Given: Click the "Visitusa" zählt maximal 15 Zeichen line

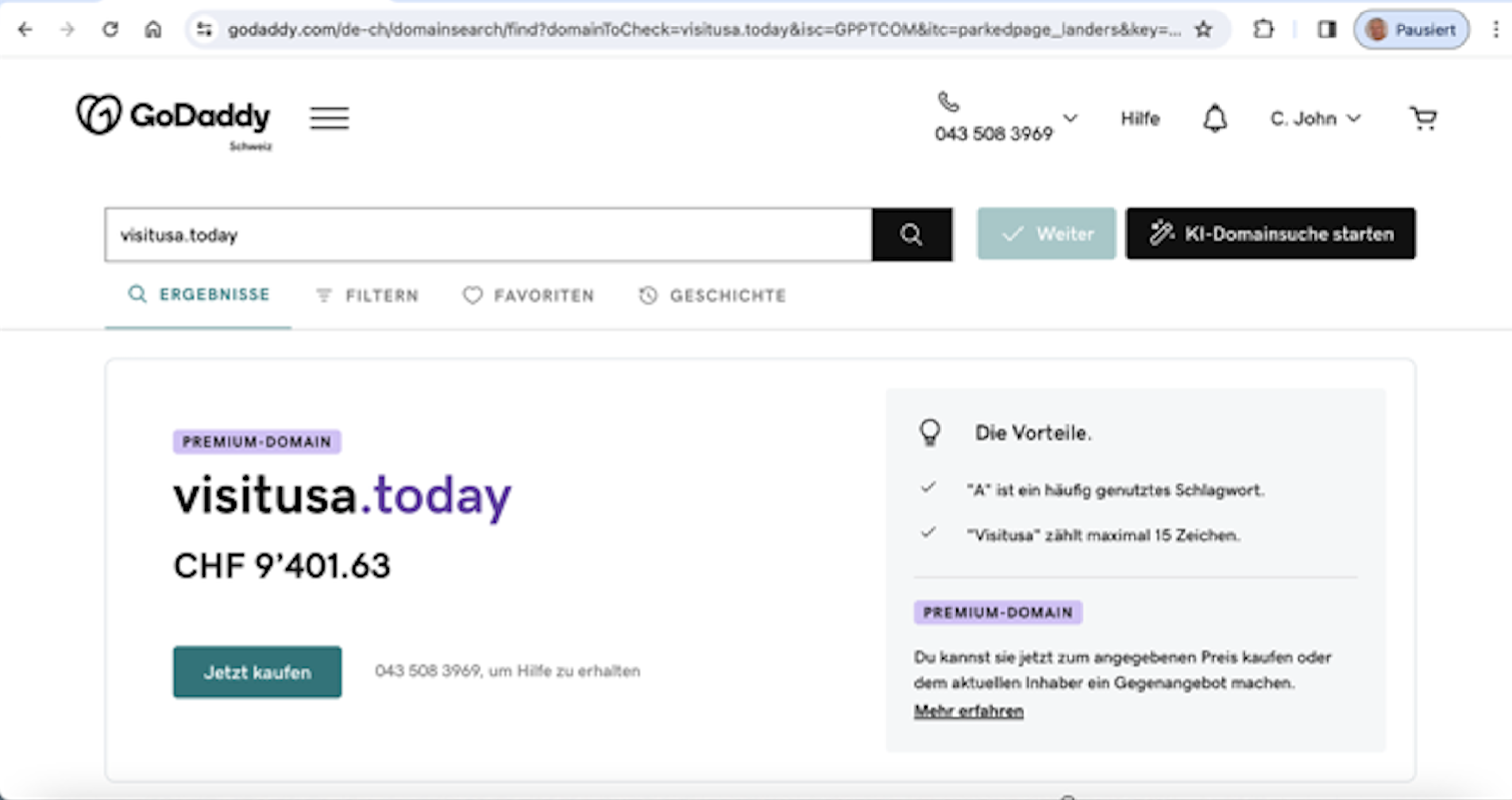Looking at the screenshot, I should pos(1103,536).
